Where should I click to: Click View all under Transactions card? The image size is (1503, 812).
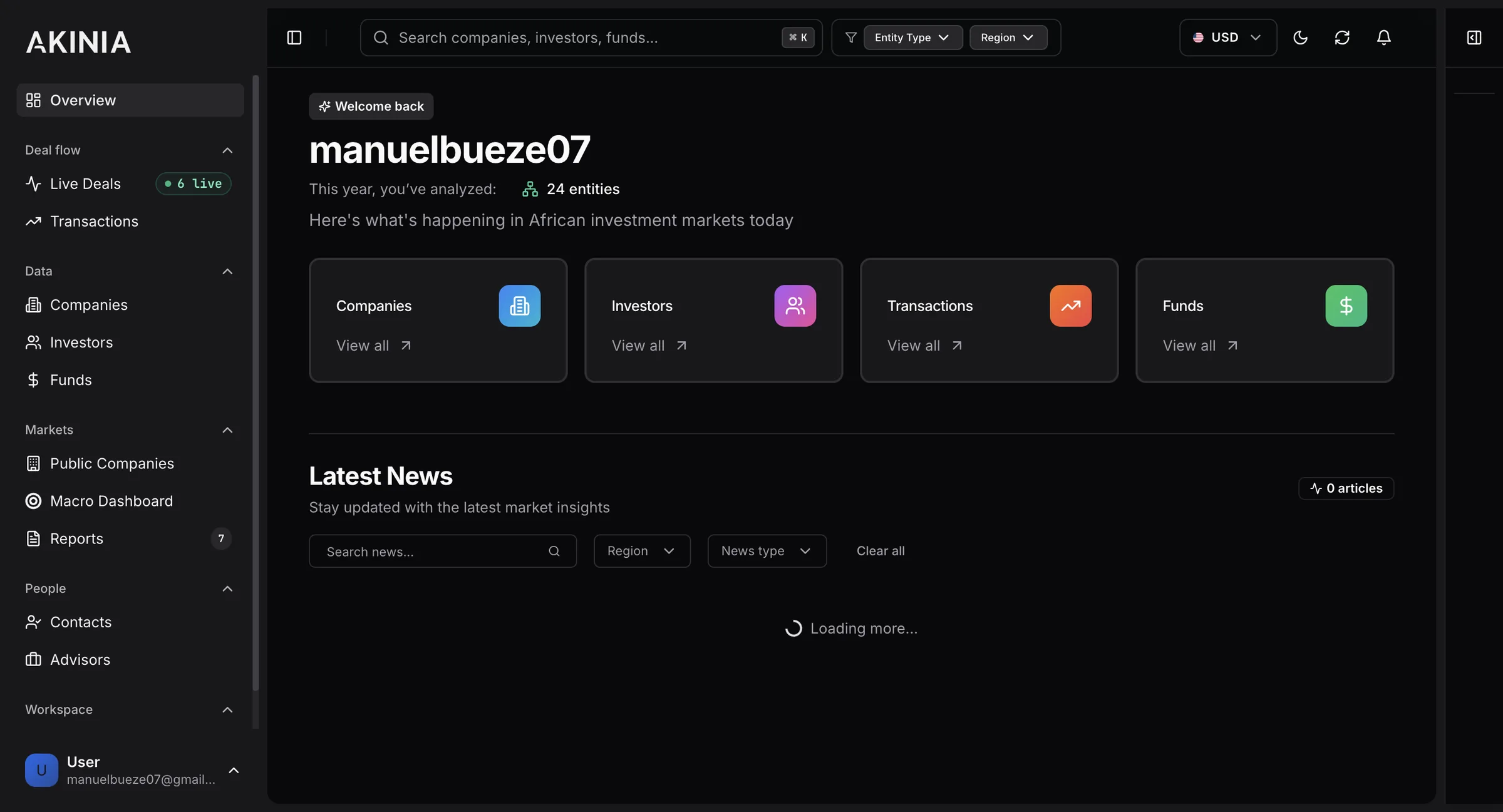(925, 346)
